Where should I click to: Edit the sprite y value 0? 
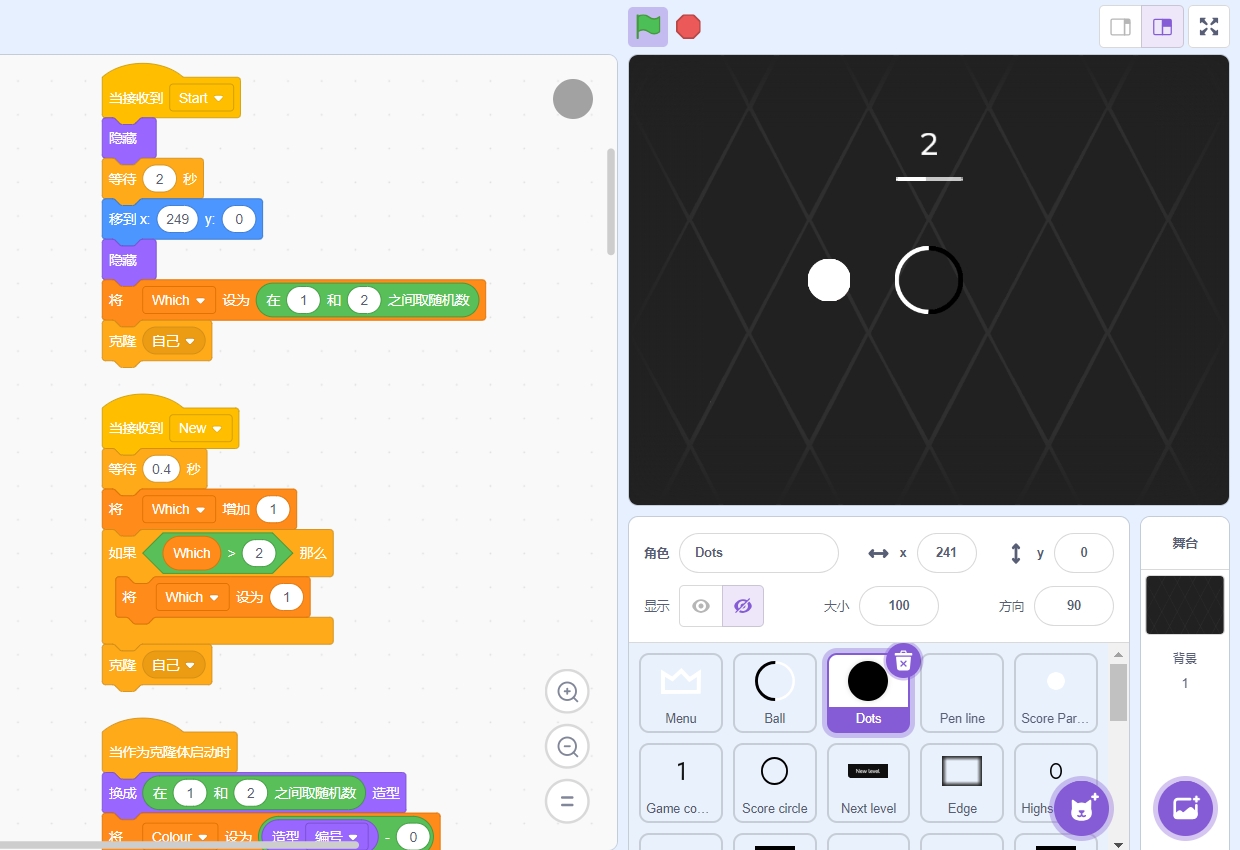1084,553
